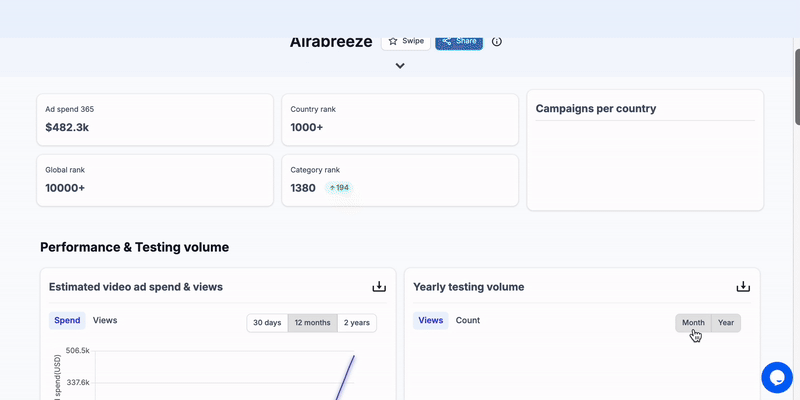Image resolution: width=800 pixels, height=400 pixels.
Task: Switch to the Count tab
Action: (x=467, y=320)
